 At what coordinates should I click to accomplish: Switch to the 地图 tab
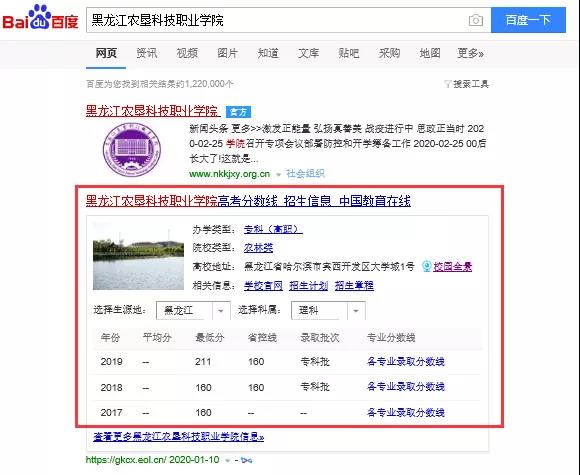pyautogui.click(x=429, y=53)
